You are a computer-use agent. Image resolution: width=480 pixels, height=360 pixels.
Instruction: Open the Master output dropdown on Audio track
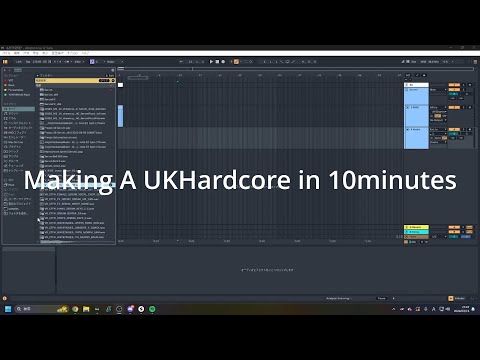pyautogui.click(x=438, y=142)
